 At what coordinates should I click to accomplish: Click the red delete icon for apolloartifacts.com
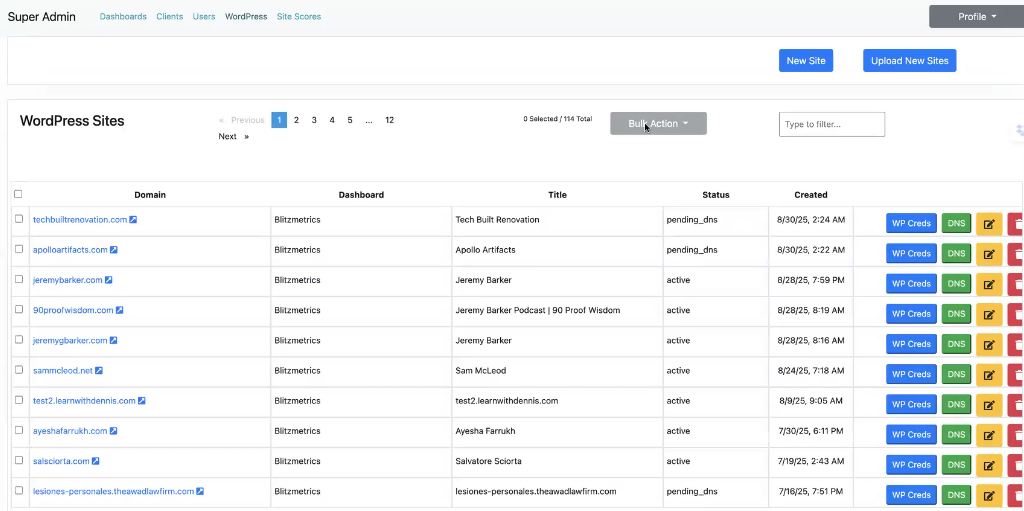1016,254
